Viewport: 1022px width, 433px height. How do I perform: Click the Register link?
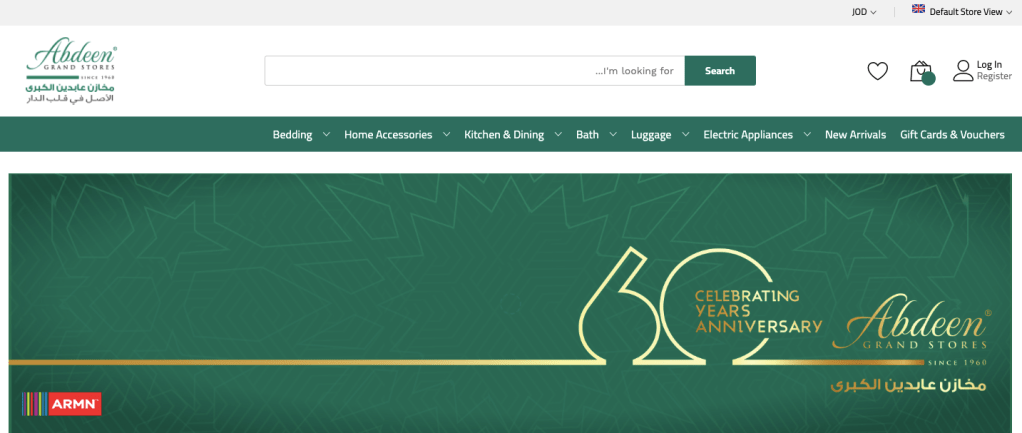click(994, 77)
